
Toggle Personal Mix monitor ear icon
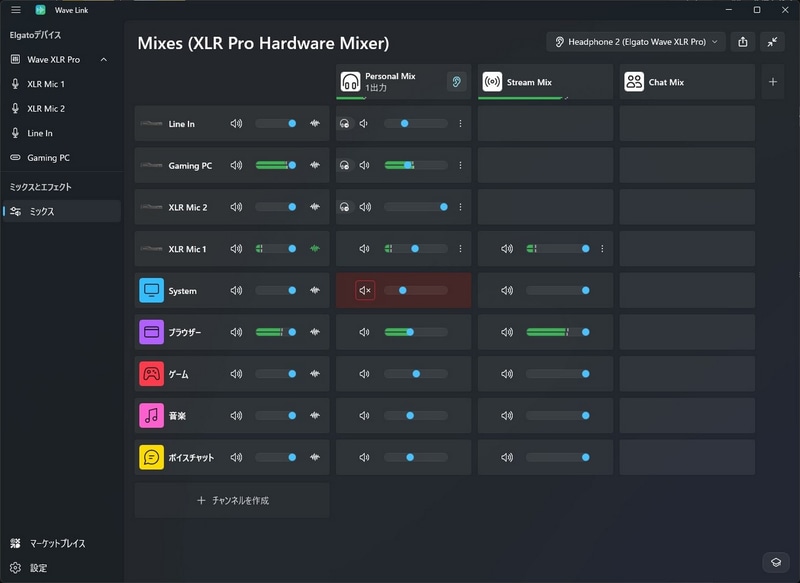click(456, 82)
